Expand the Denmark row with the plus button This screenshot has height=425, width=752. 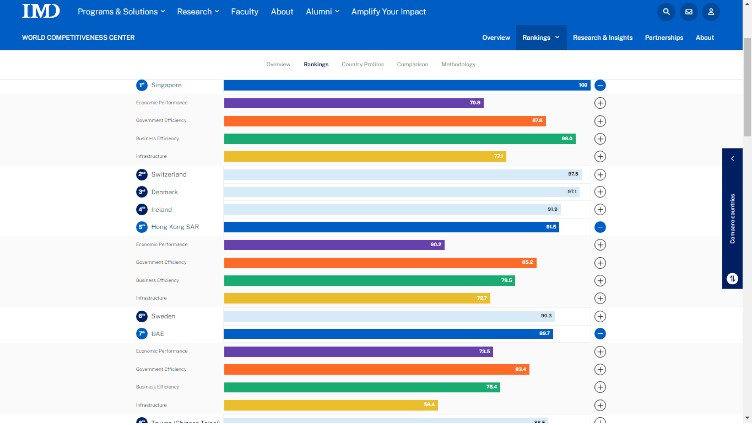click(x=600, y=192)
